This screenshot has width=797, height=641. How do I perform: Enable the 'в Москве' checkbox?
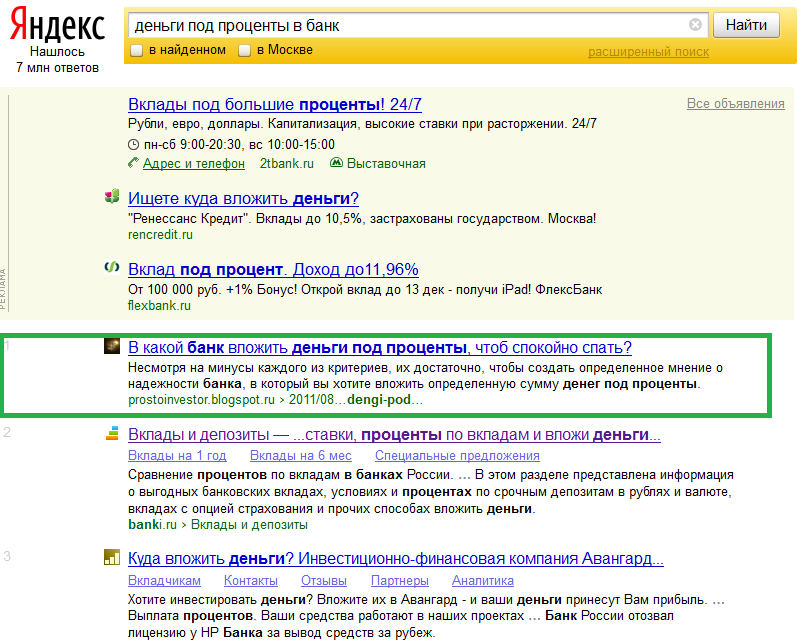[x=244, y=50]
